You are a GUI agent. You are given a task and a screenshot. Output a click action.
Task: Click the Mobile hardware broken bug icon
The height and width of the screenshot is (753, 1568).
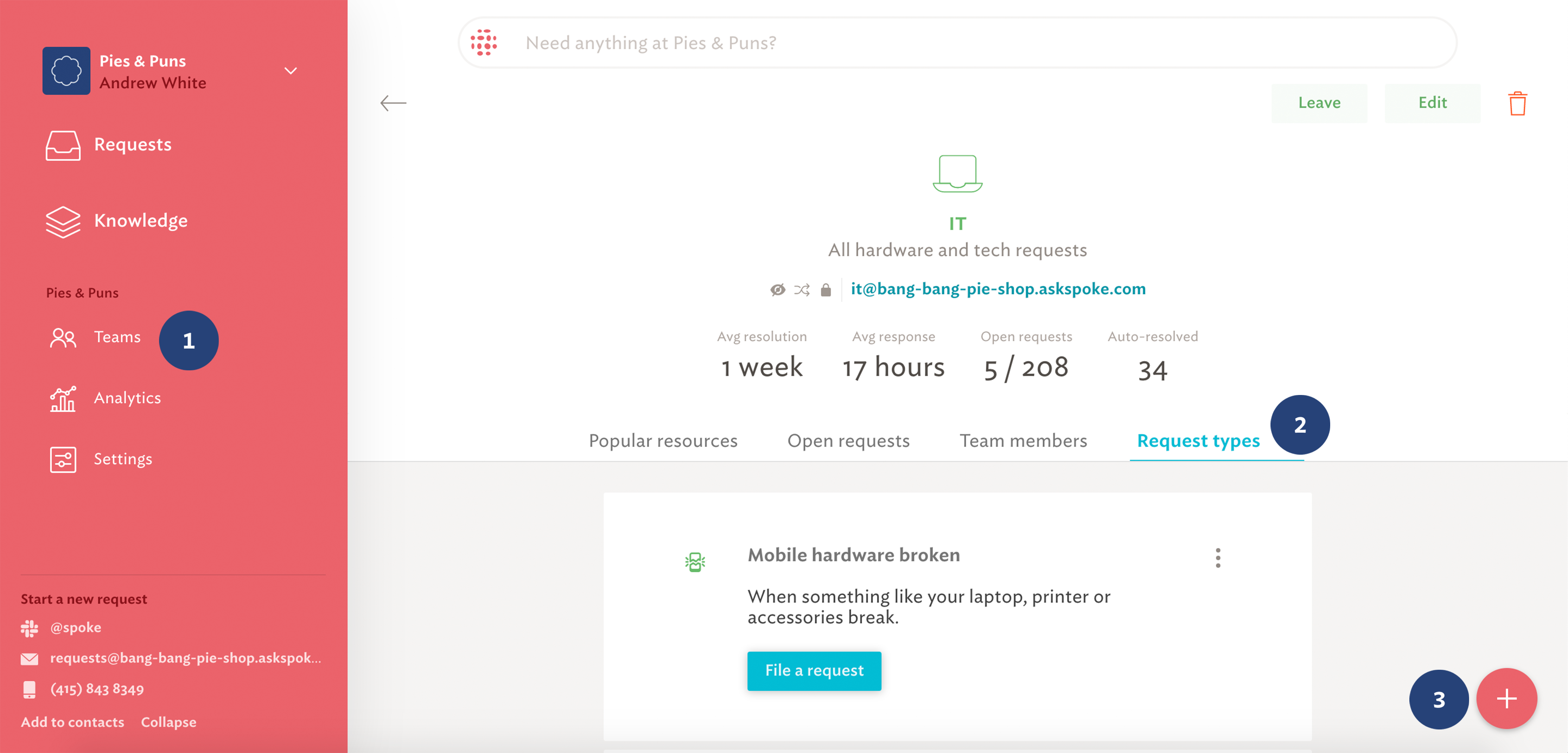click(x=695, y=561)
